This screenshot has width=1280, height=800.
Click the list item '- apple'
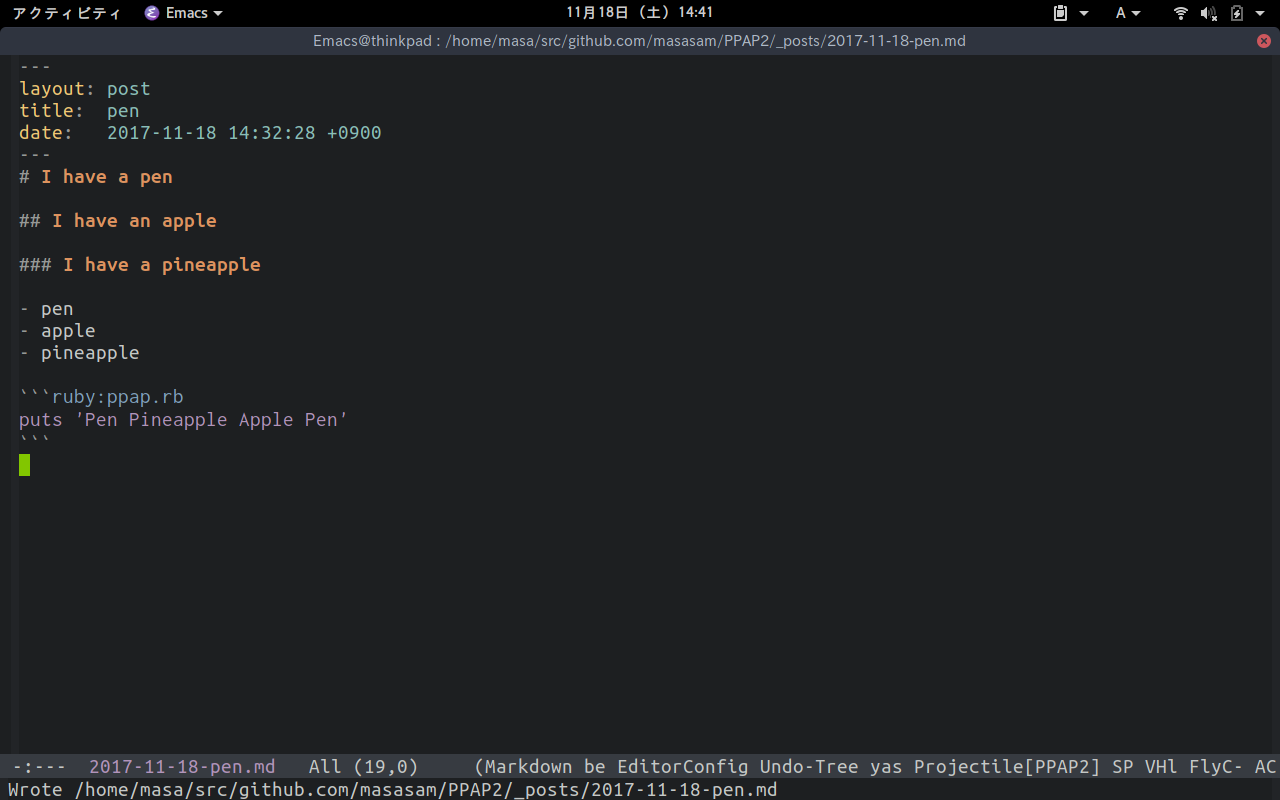(57, 331)
